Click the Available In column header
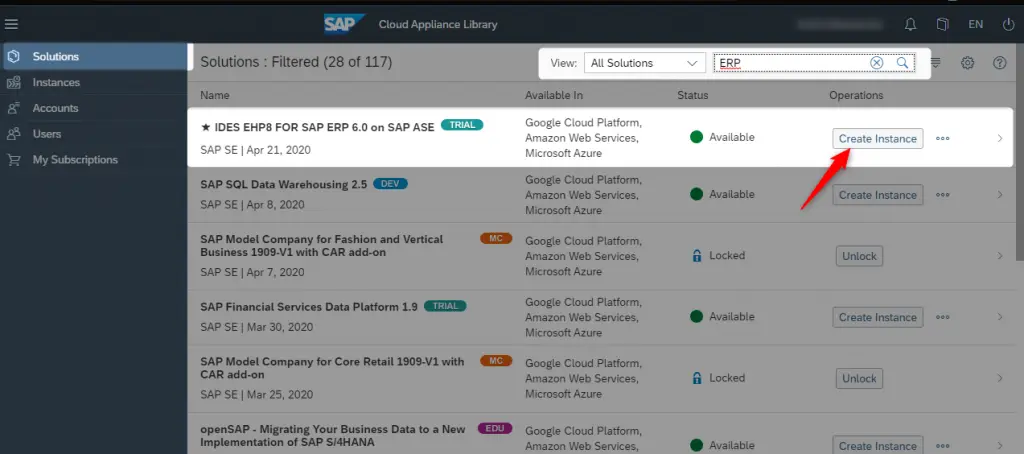The height and width of the screenshot is (454, 1024). point(554,95)
